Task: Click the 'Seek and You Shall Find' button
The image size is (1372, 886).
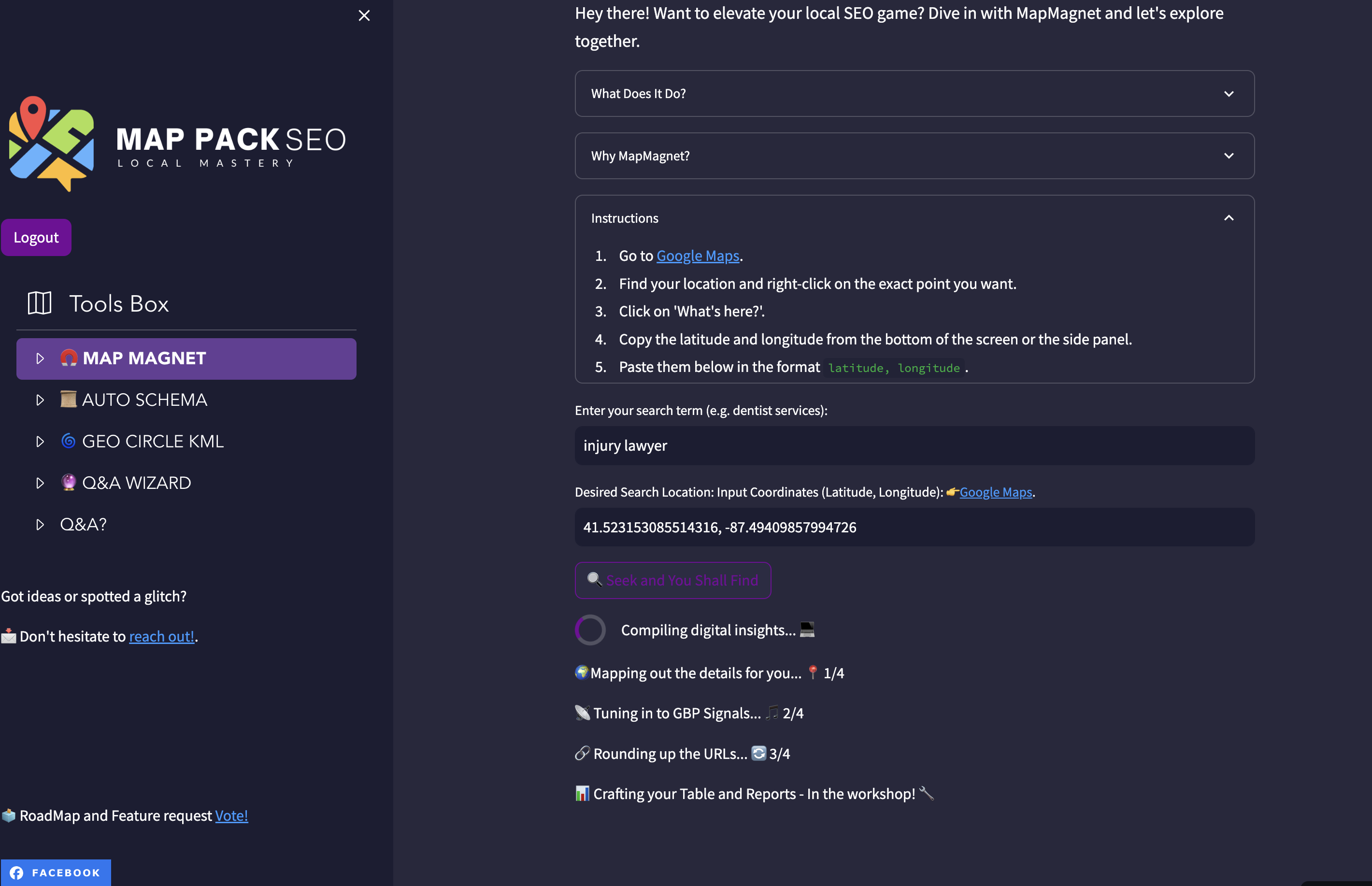Action: click(x=672, y=580)
